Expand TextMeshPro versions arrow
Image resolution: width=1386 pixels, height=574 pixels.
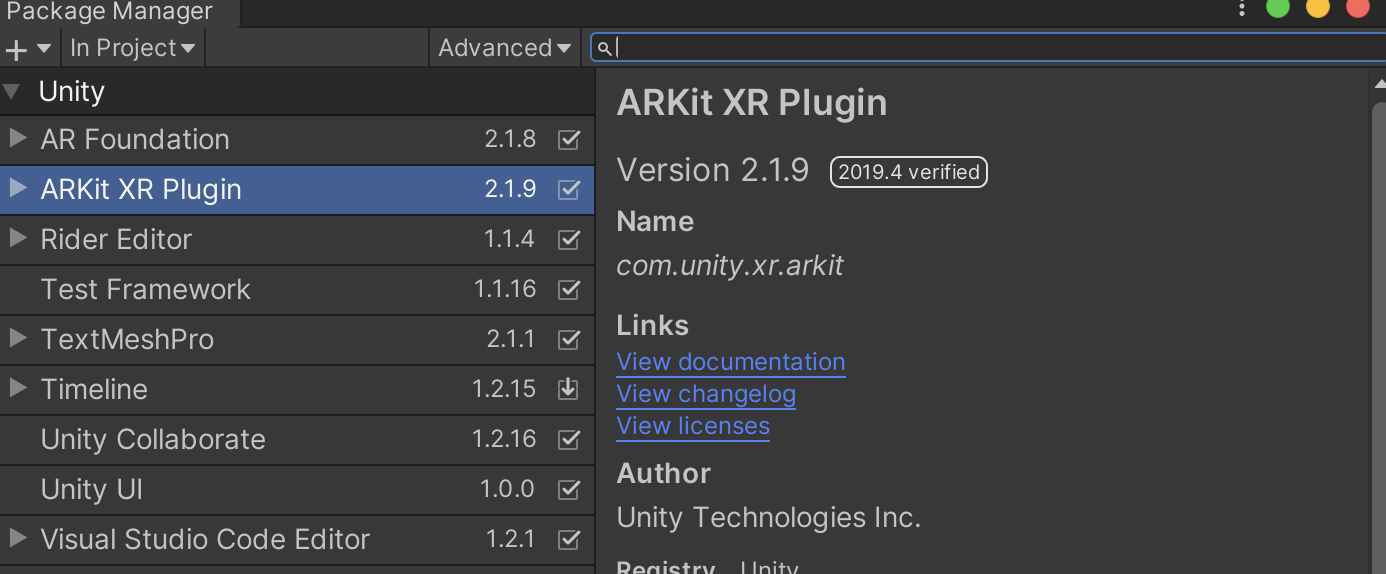[x=17, y=338]
